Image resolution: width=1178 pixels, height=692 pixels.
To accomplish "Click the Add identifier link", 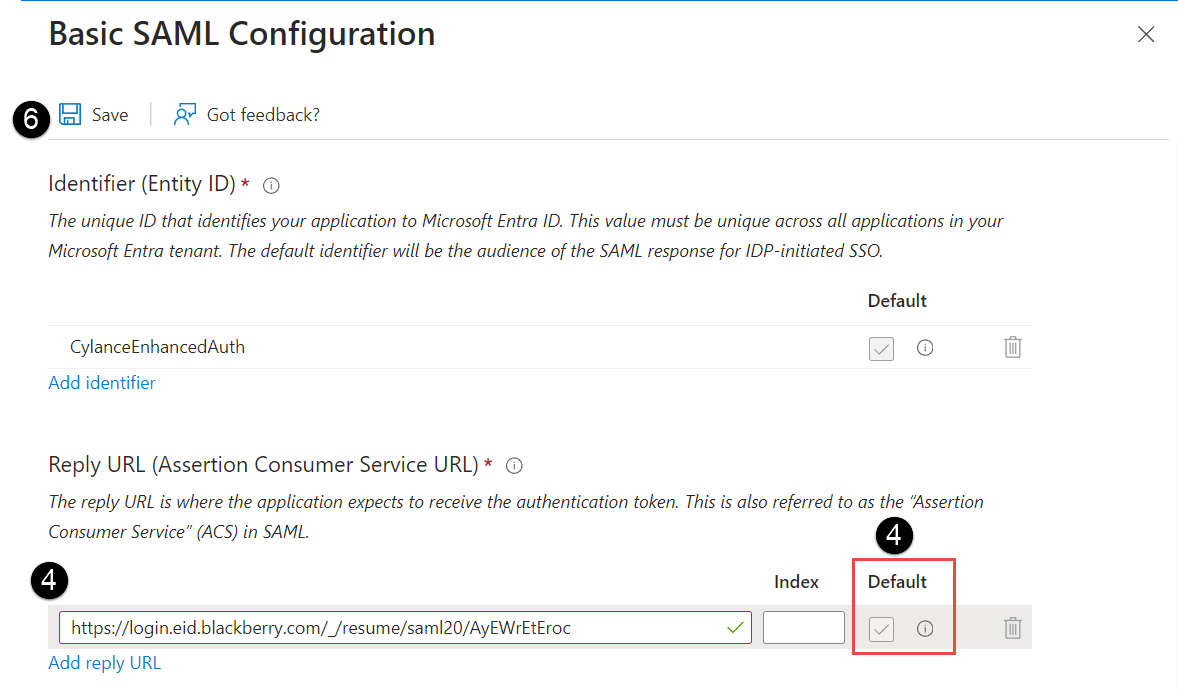I will 102,382.
